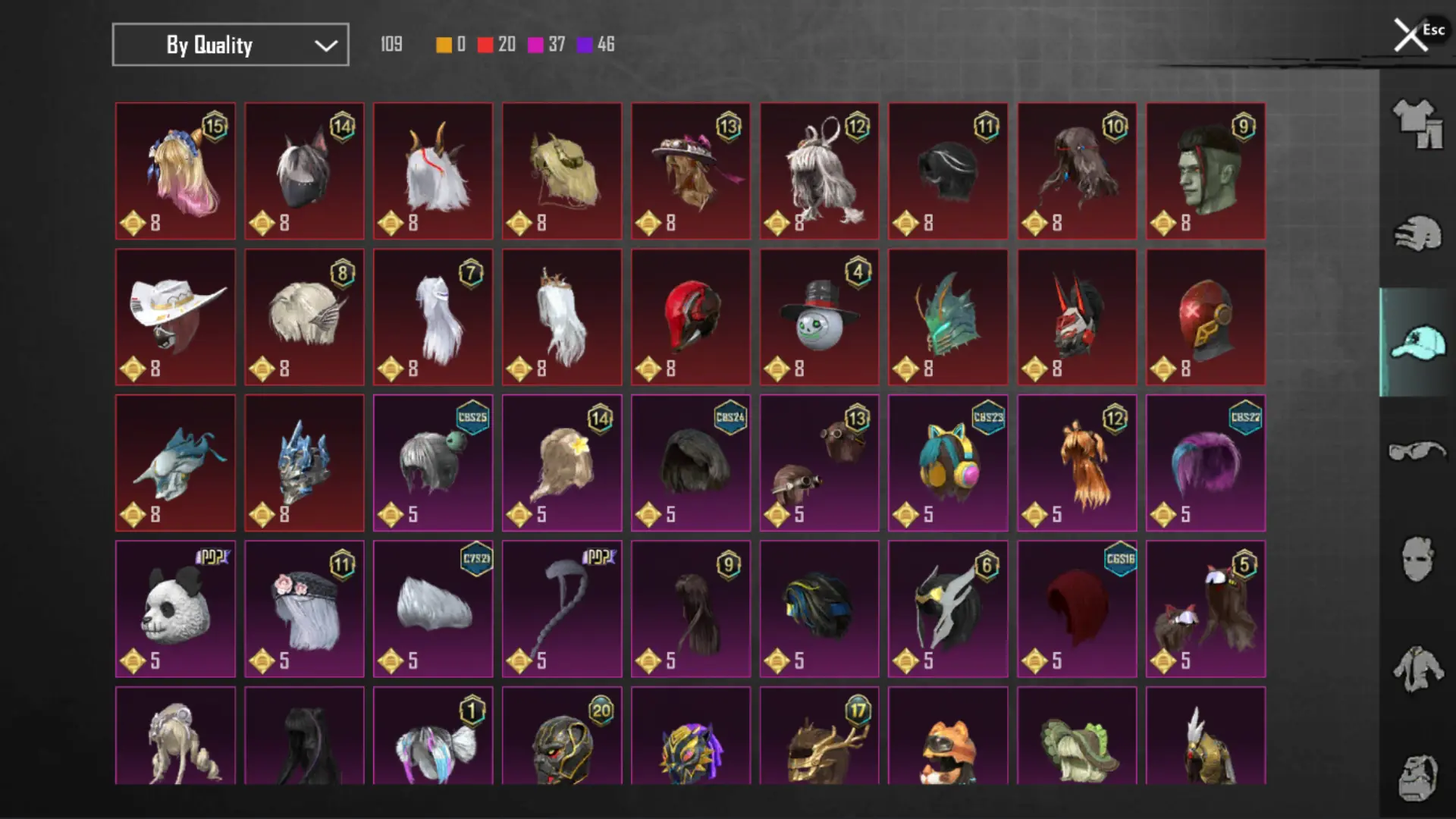Screen dimensions: 1456x819
Task: Select the headgear cap category icon
Action: pos(1417,343)
